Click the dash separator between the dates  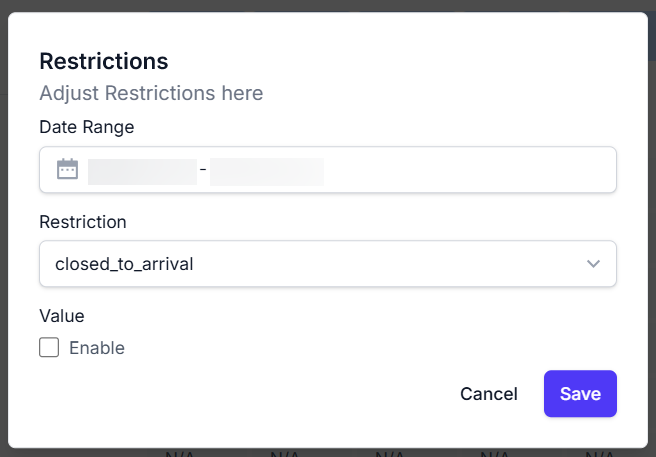[203, 170]
